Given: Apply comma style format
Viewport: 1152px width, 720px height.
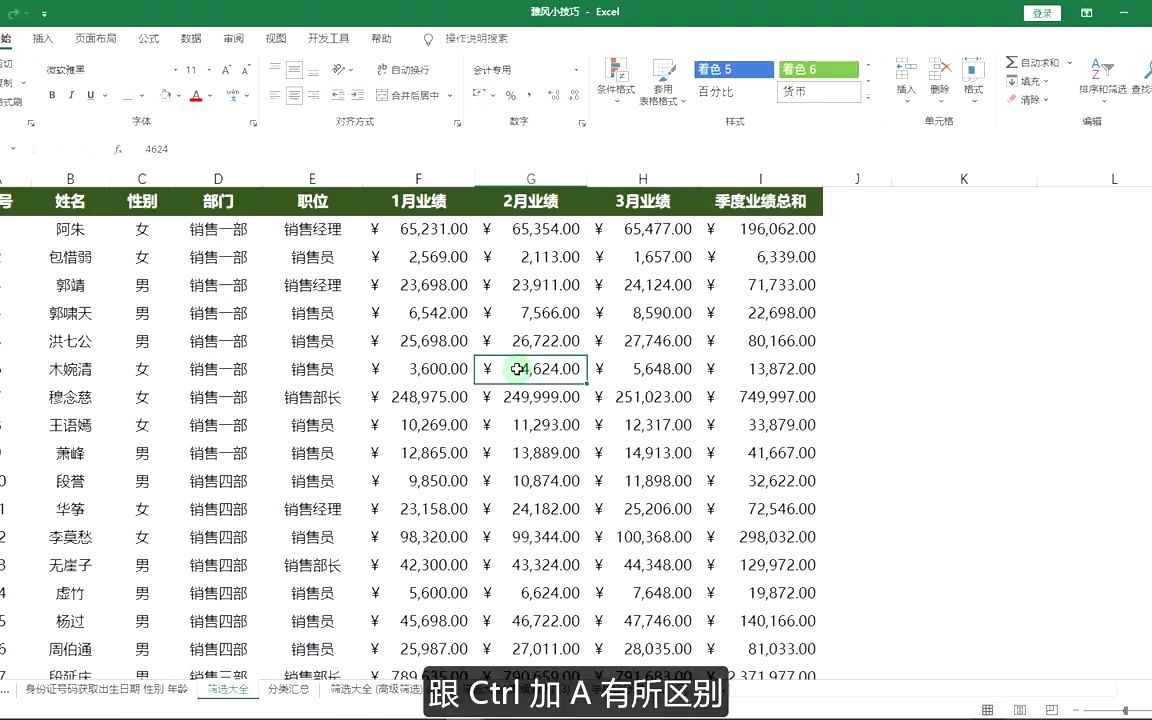Looking at the screenshot, I should pyautogui.click(x=529, y=96).
